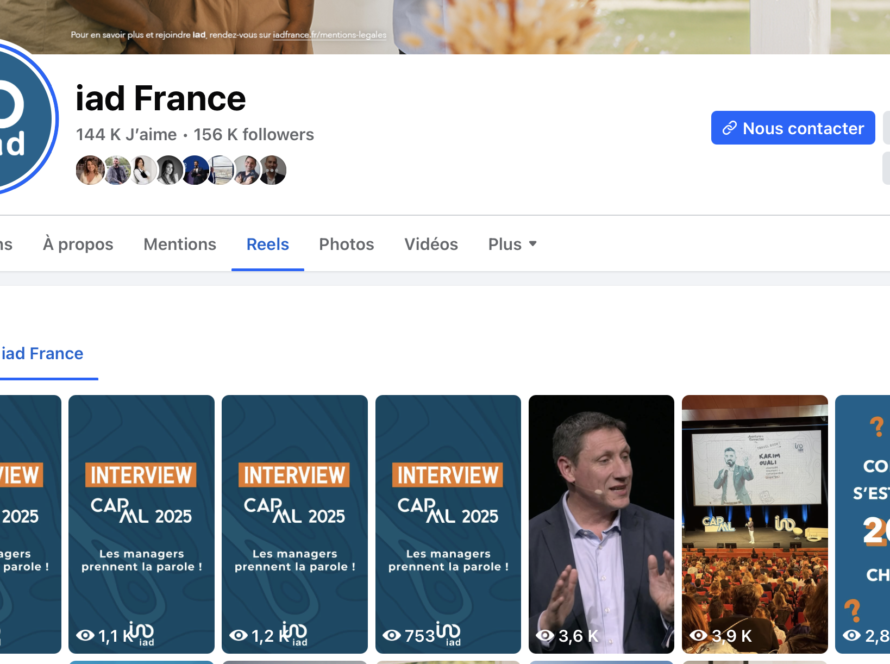Image resolution: width=890 pixels, height=664 pixels.
Task: Open the Photos tab
Action: pyautogui.click(x=346, y=244)
